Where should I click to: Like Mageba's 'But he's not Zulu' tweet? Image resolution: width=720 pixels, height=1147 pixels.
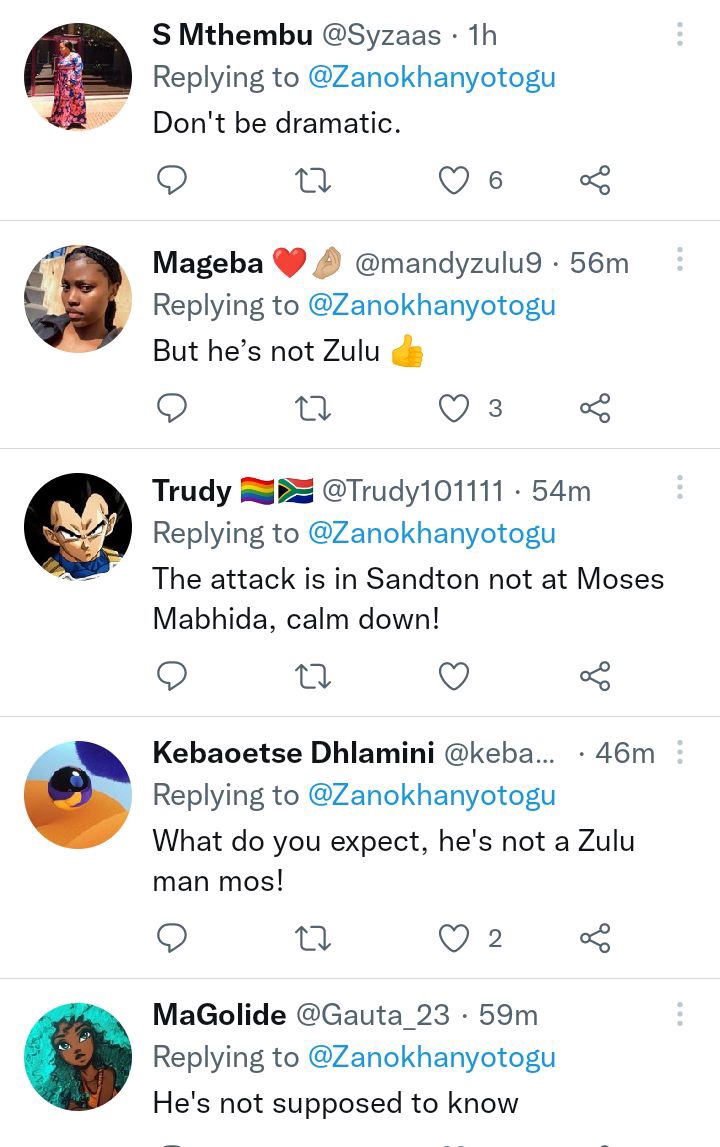[455, 408]
